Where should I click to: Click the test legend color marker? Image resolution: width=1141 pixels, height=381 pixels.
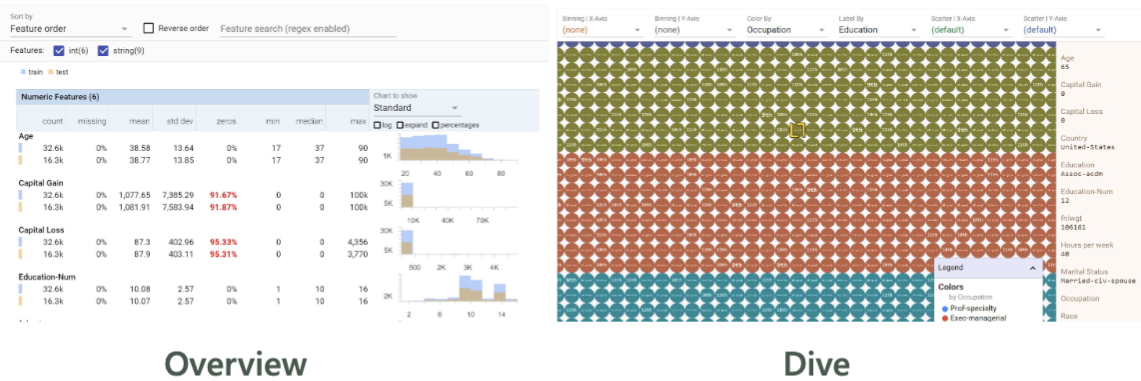pyautogui.click(x=50, y=72)
